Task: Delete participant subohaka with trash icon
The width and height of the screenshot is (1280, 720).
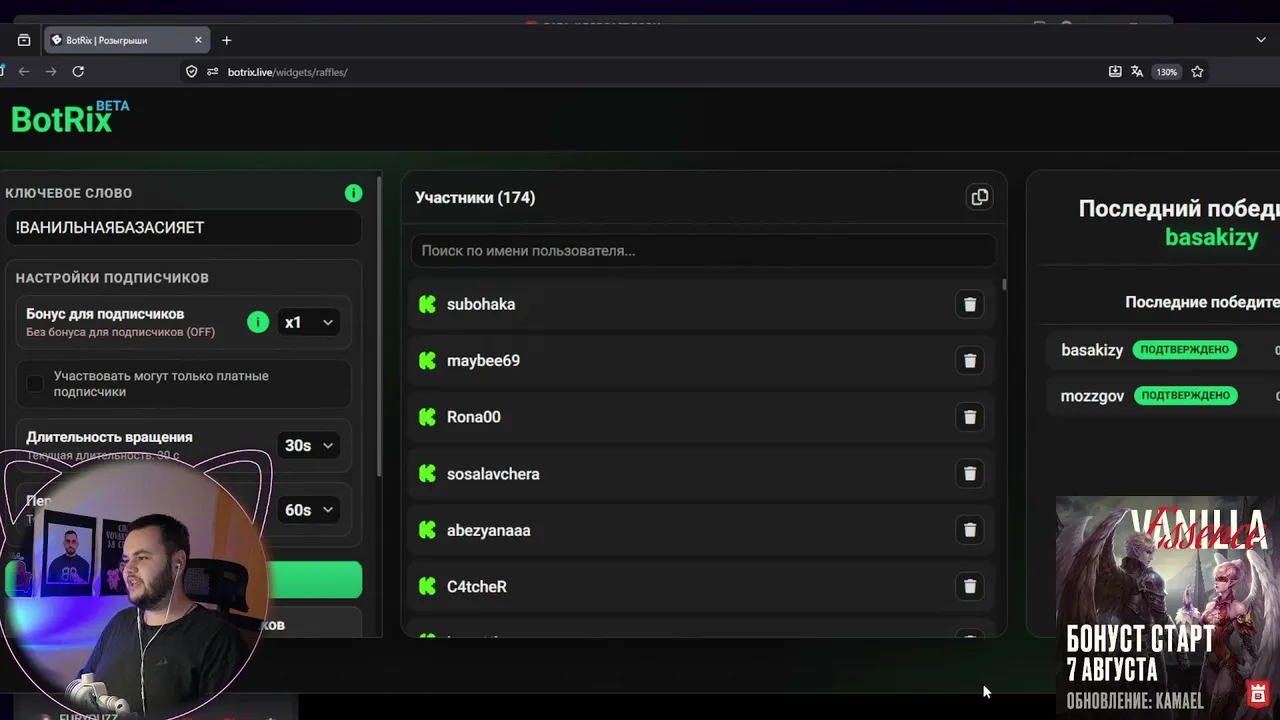Action: (x=969, y=304)
